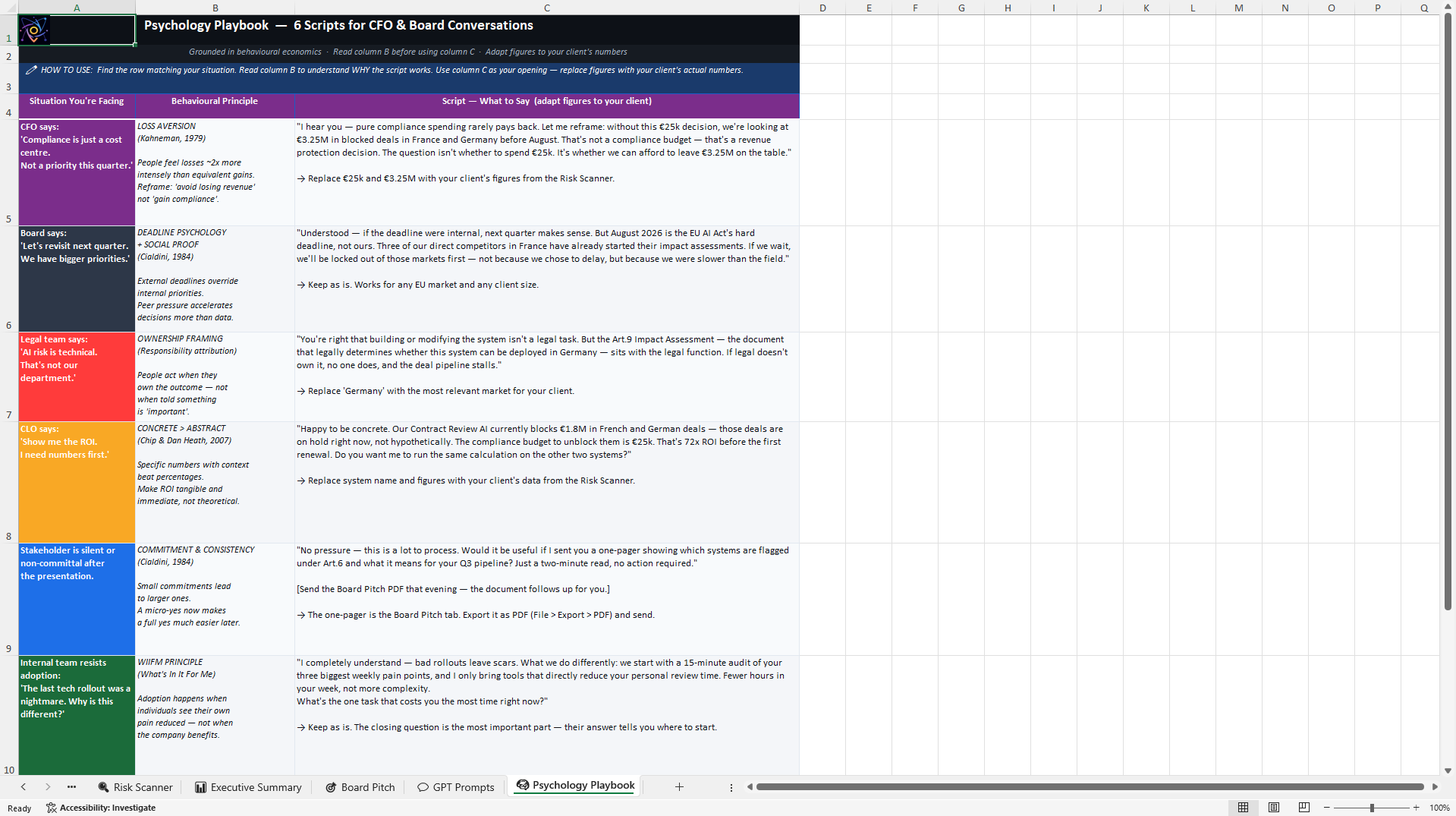Select dark 'Board says' situation cell

coord(77,279)
